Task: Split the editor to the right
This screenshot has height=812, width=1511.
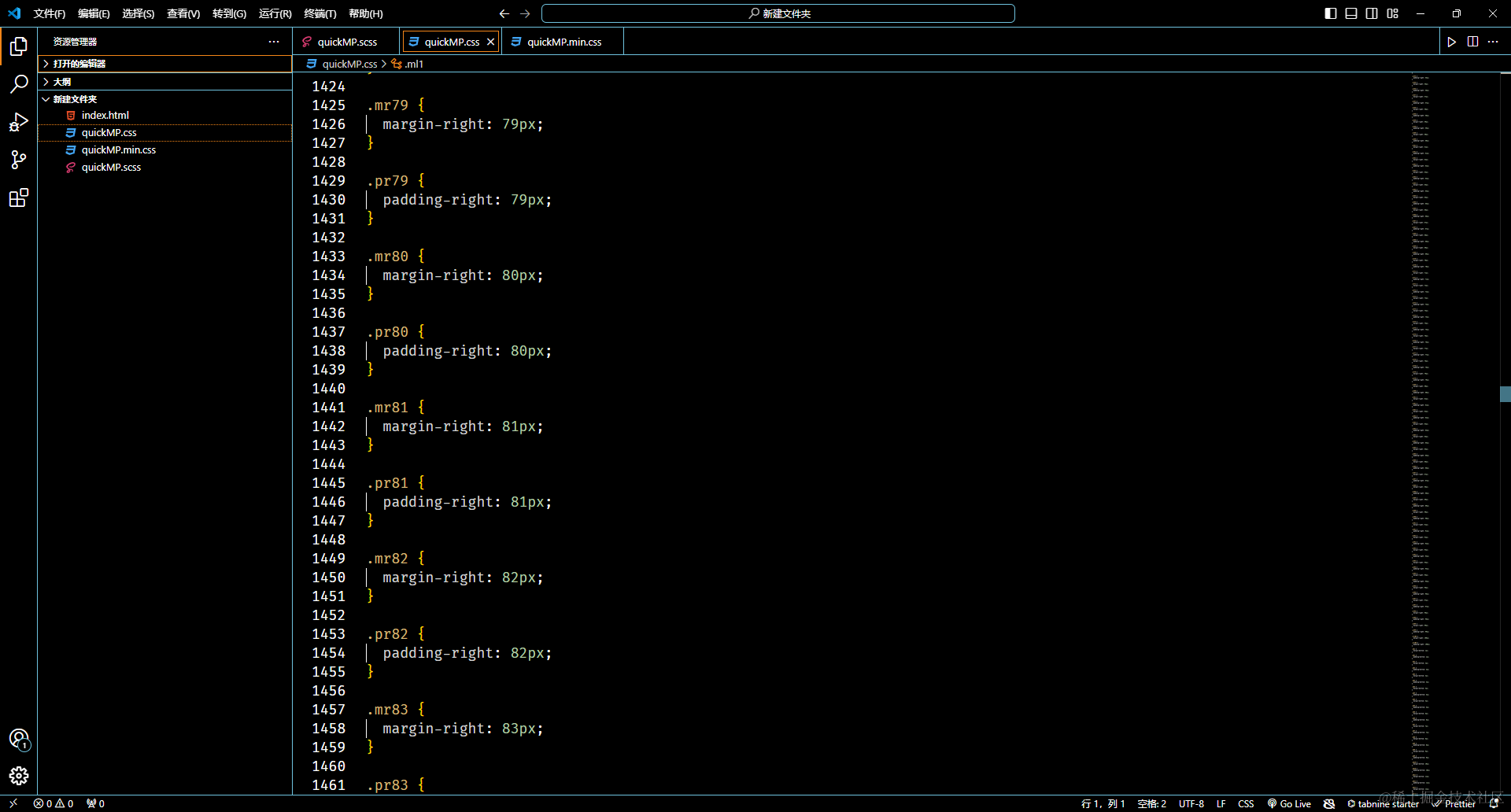Action: pos(1472,42)
